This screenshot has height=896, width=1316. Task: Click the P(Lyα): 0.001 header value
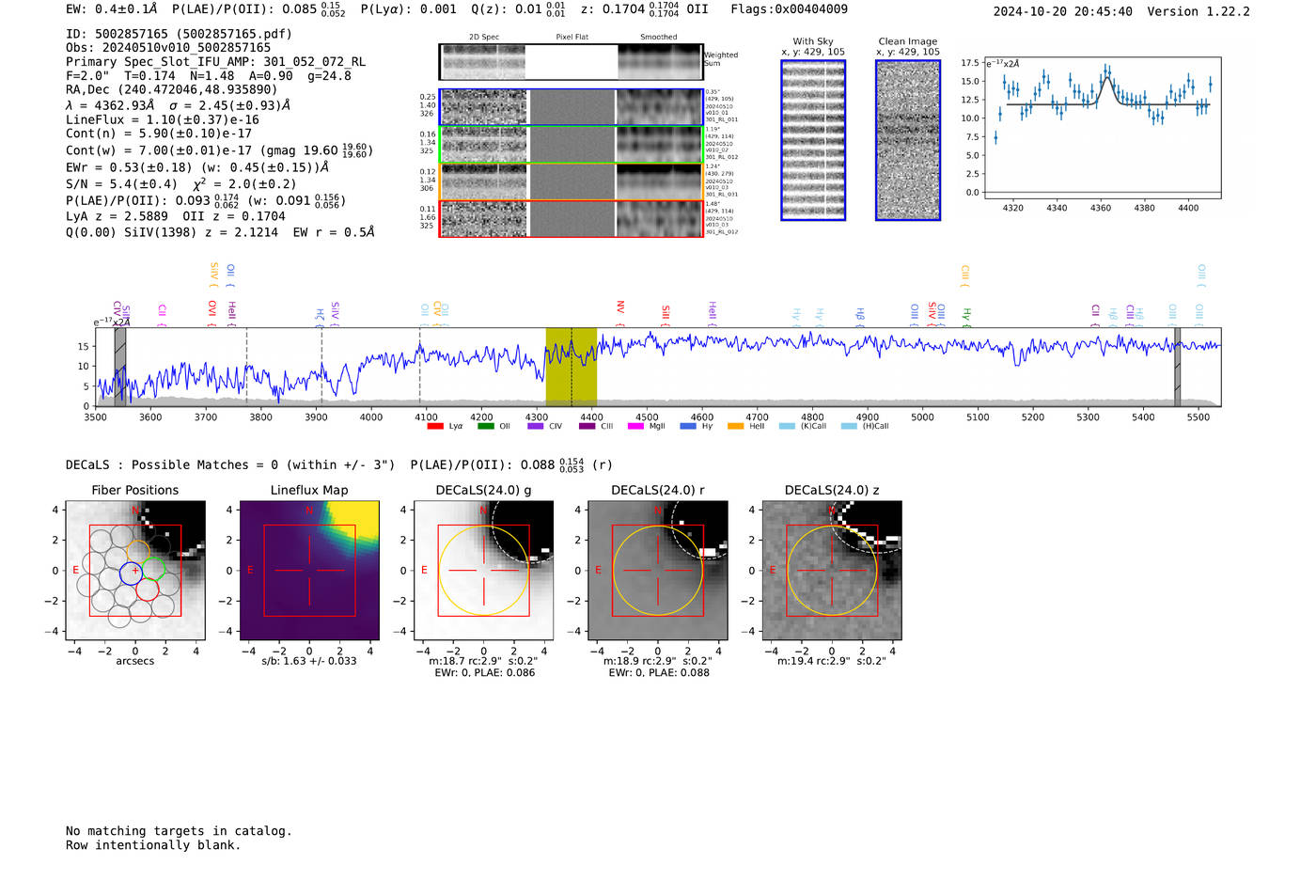pos(409,9)
